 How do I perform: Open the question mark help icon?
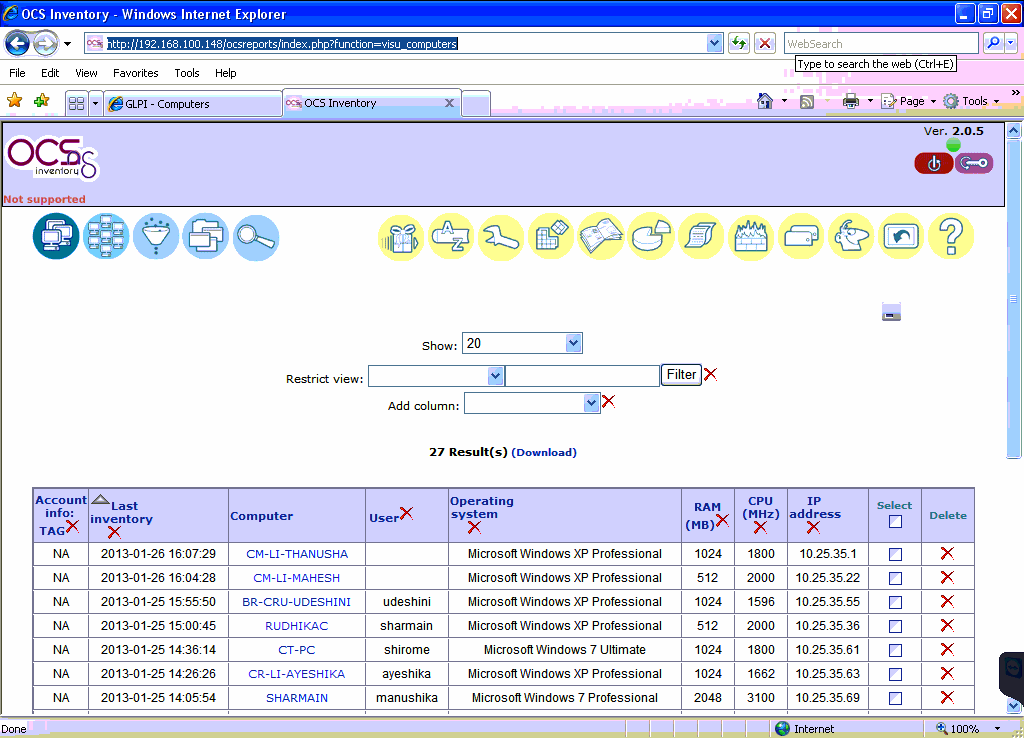(951, 236)
